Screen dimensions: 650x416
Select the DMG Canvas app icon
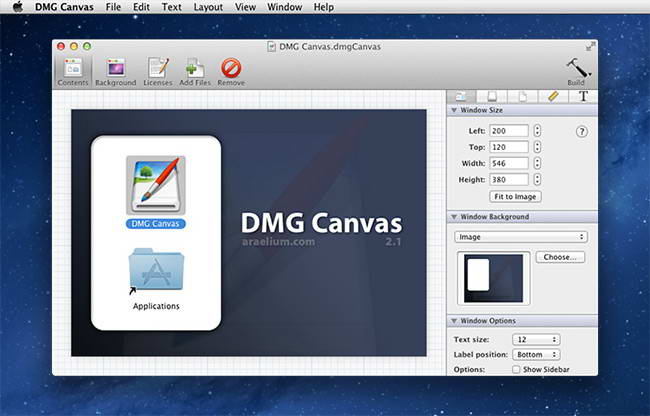tap(155, 186)
